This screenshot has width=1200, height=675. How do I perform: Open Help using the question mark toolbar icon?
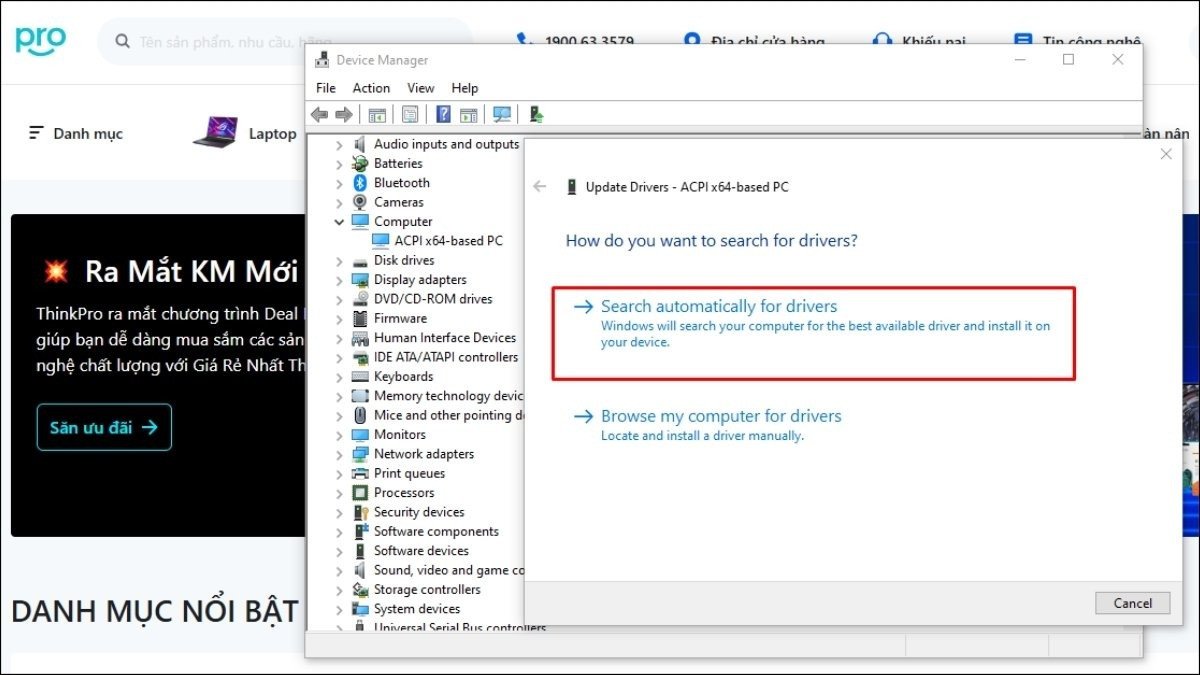tap(443, 113)
